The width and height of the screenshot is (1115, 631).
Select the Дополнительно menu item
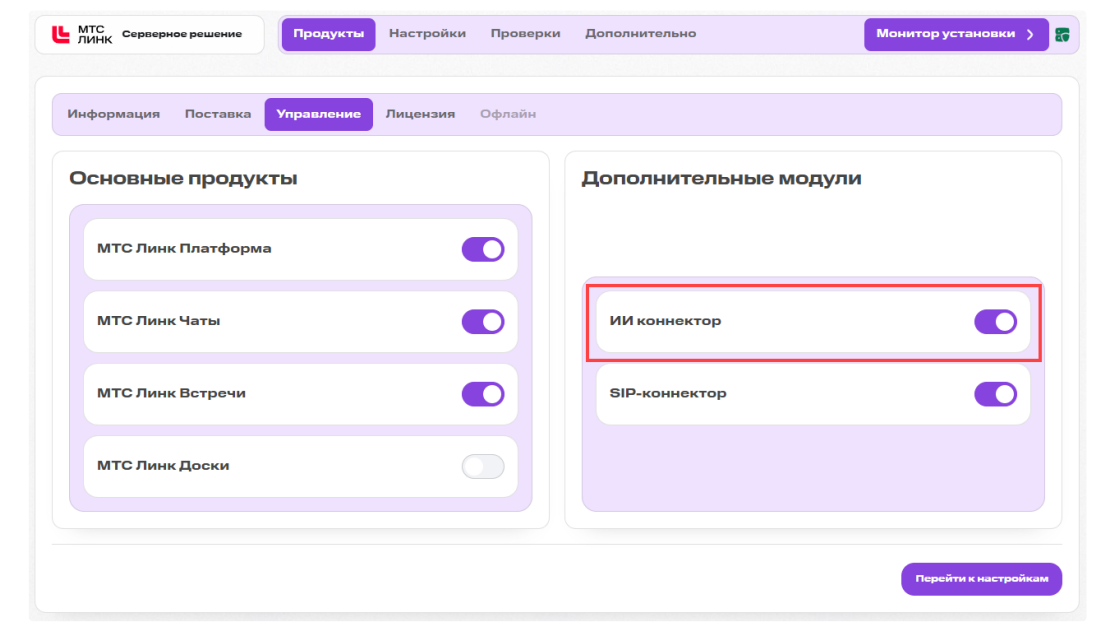point(641,33)
